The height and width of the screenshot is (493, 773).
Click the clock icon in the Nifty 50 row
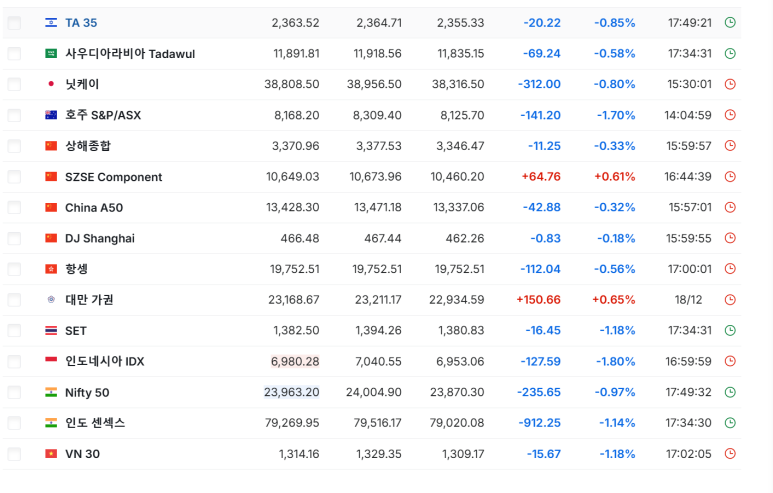(x=730, y=392)
